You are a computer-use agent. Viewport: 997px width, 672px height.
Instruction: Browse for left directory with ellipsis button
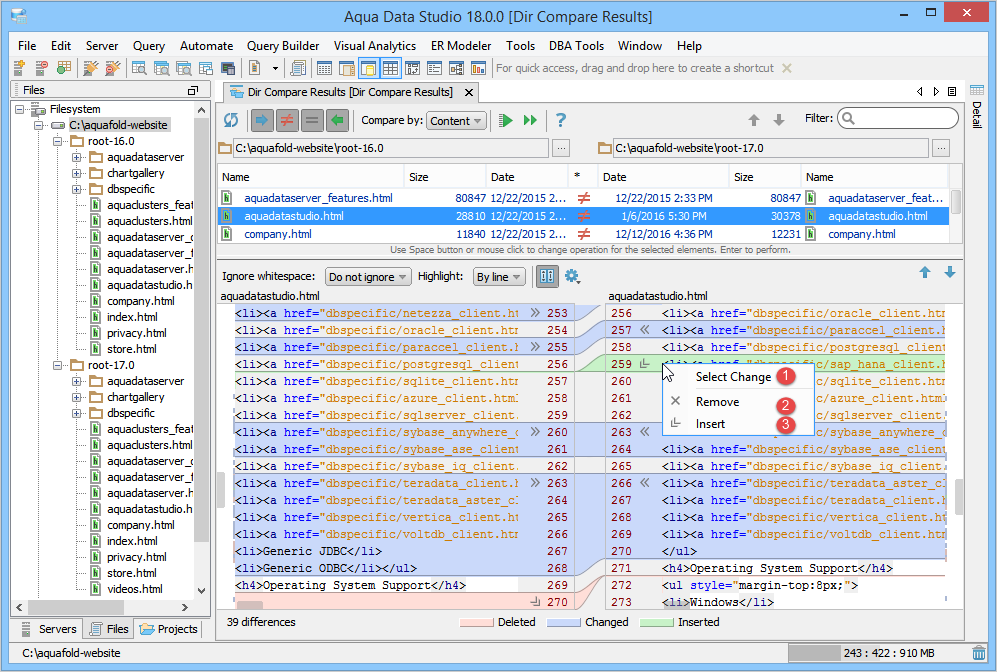tap(561, 148)
